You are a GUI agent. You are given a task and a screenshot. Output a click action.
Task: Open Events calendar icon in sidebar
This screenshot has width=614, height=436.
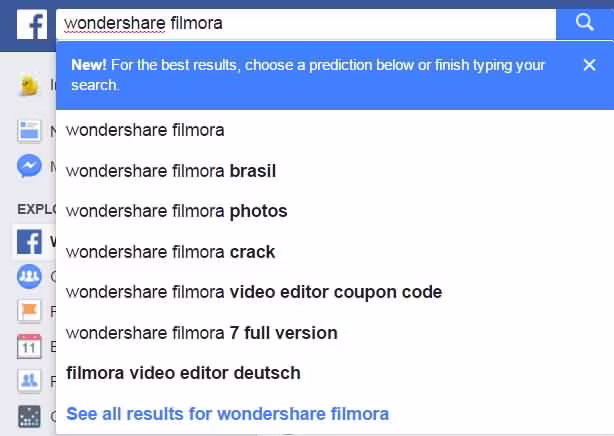coord(30,347)
